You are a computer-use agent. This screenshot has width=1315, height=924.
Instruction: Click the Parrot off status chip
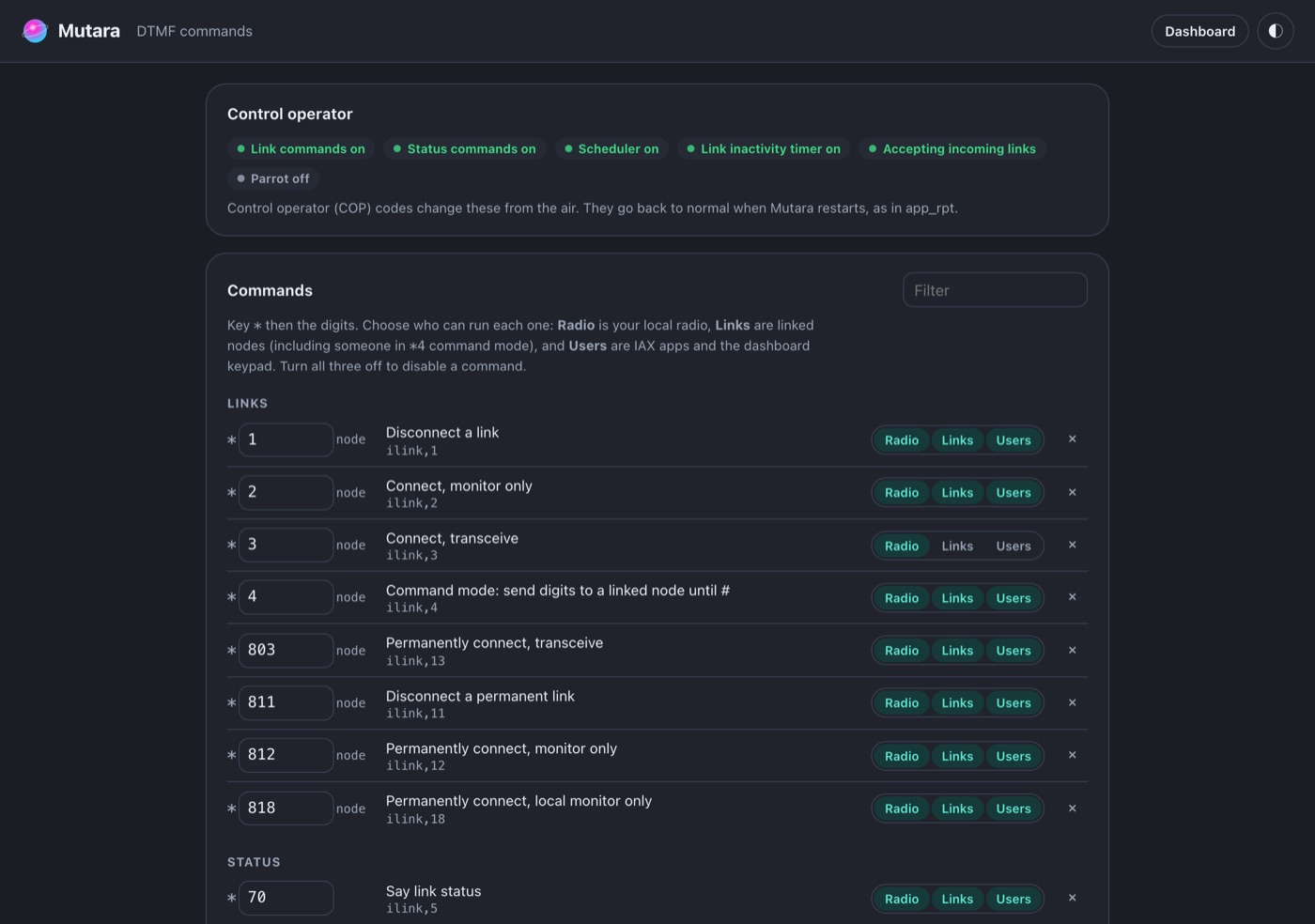(273, 178)
